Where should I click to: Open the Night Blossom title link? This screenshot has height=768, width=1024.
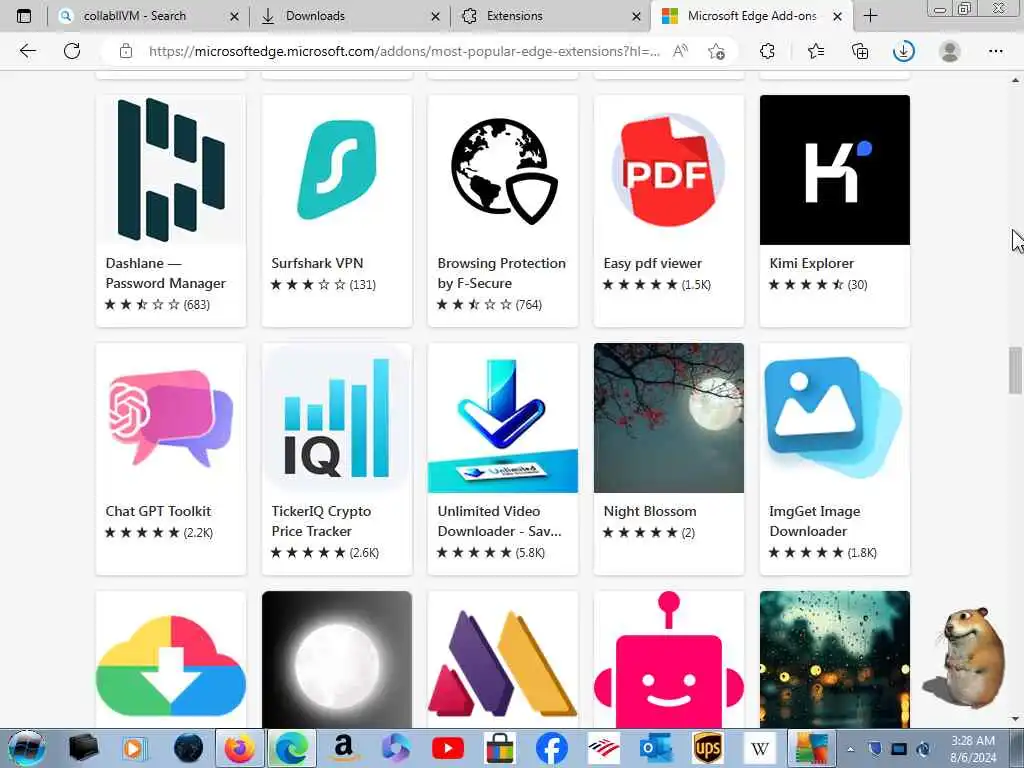pos(650,511)
